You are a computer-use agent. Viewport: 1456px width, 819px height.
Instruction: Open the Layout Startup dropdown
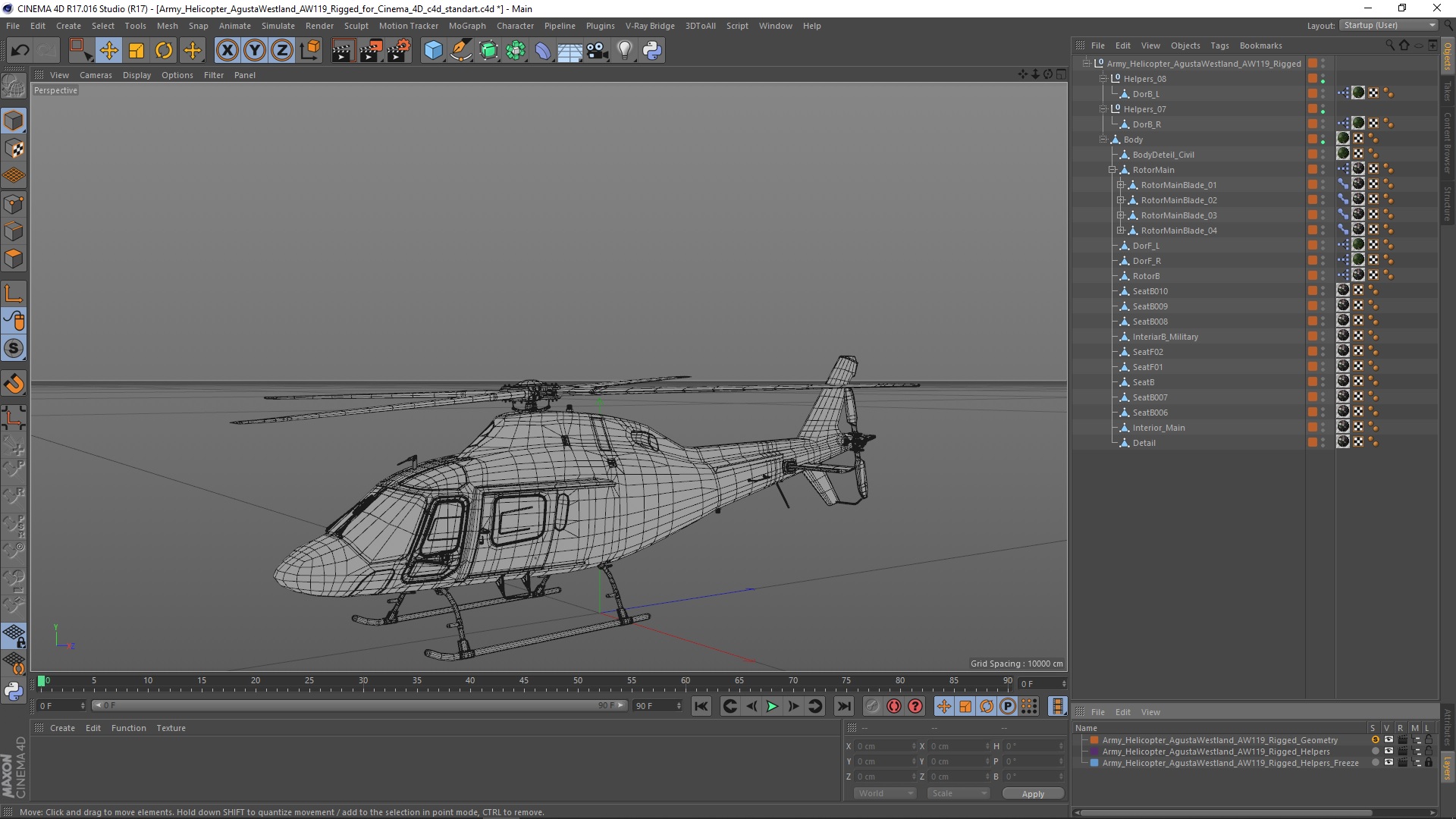coord(1389,25)
